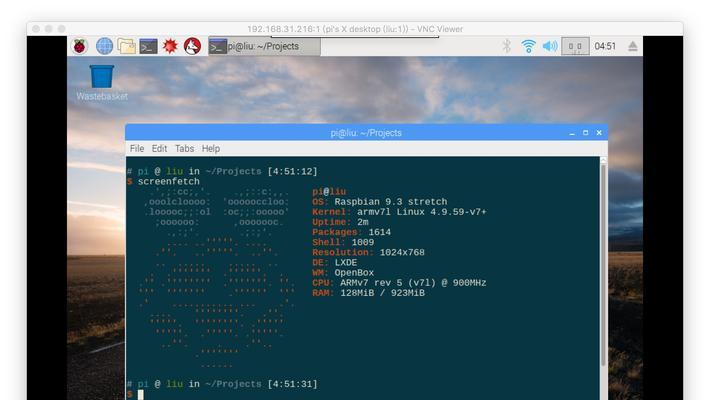Click the 'RAM: 128MiB / 923MiB' line

[x=368, y=293]
